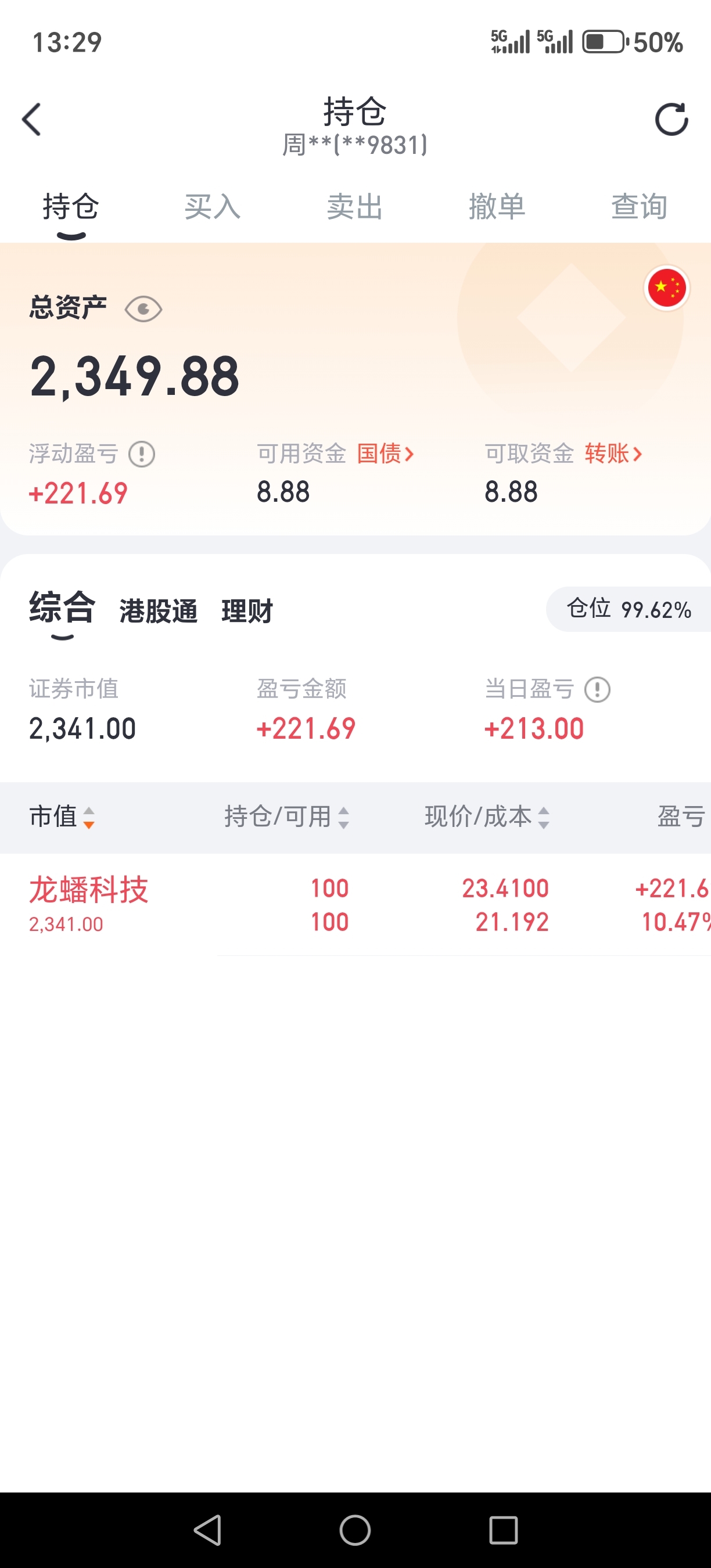711x1568 pixels.
Task: Open the 转账 transfer link
Action: pyautogui.click(x=613, y=454)
